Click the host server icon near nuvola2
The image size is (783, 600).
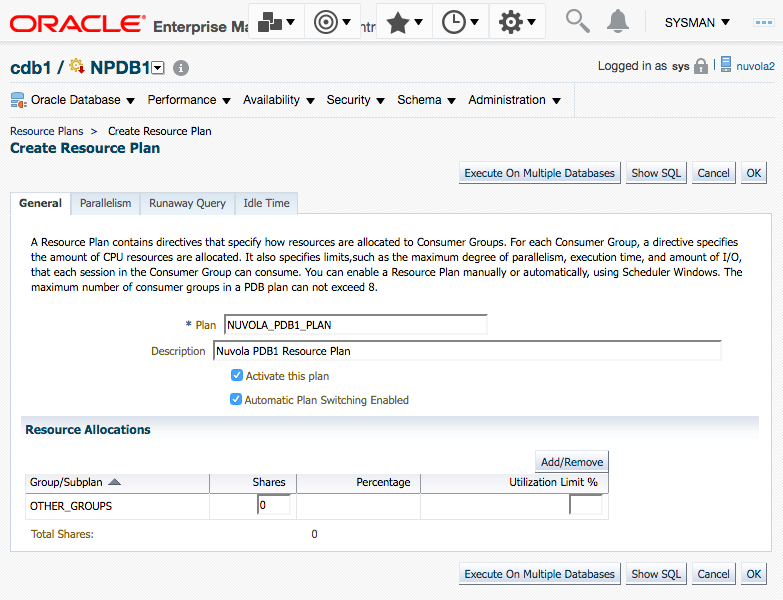point(726,64)
